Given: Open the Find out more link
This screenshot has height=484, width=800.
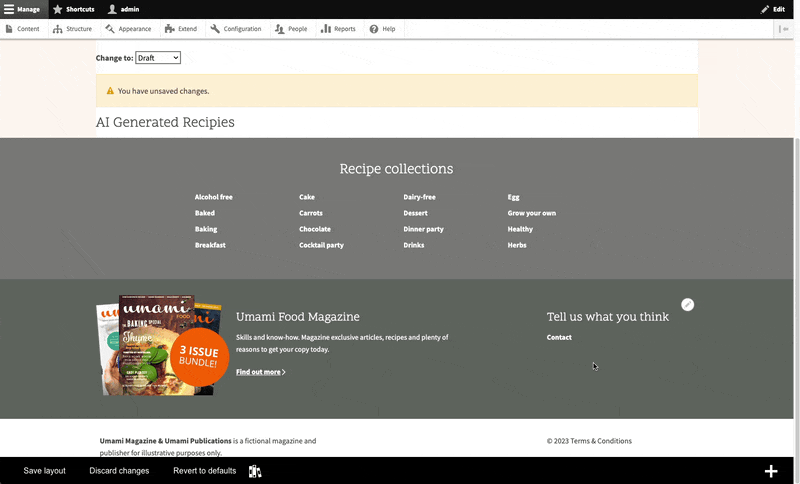Looking at the screenshot, I should click(x=260, y=372).
